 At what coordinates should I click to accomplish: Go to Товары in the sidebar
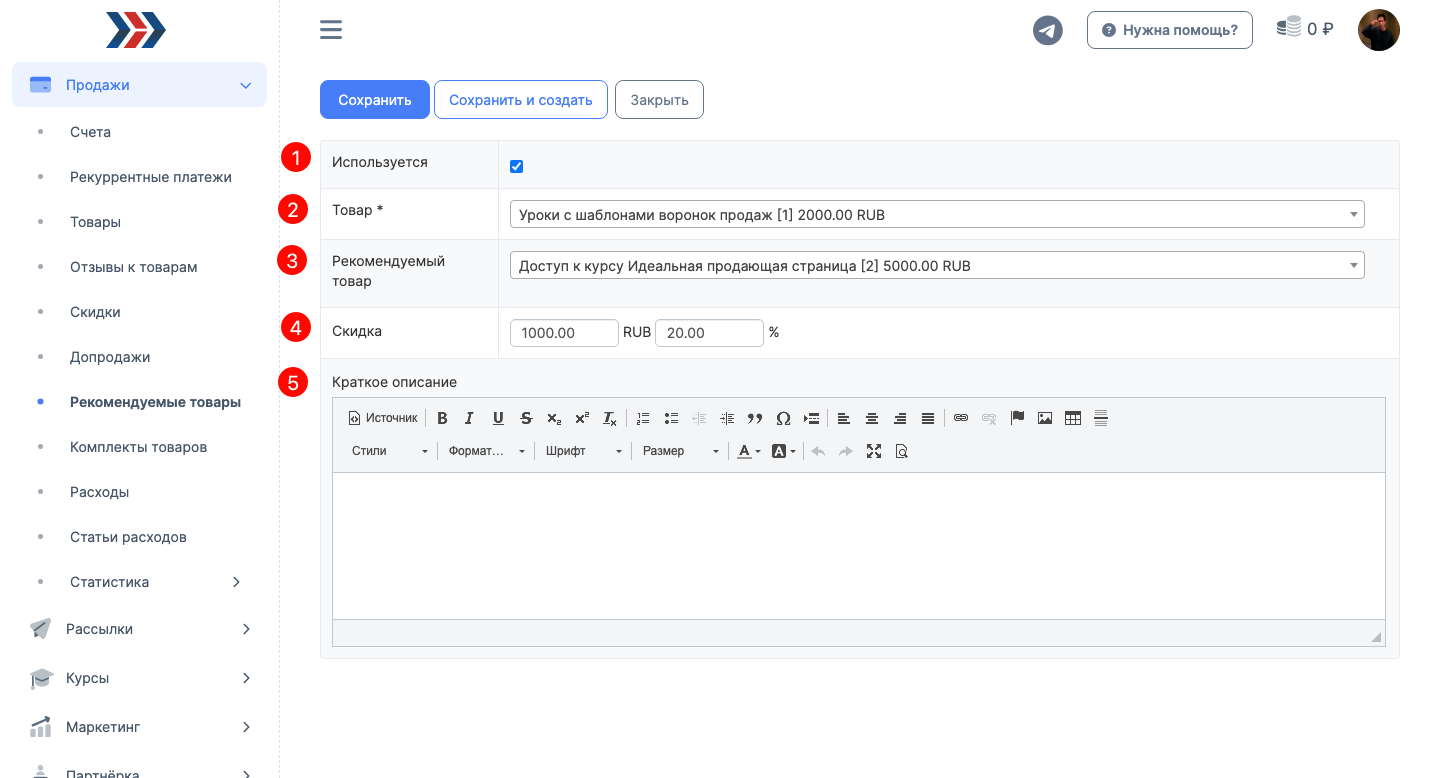(95, 222)
